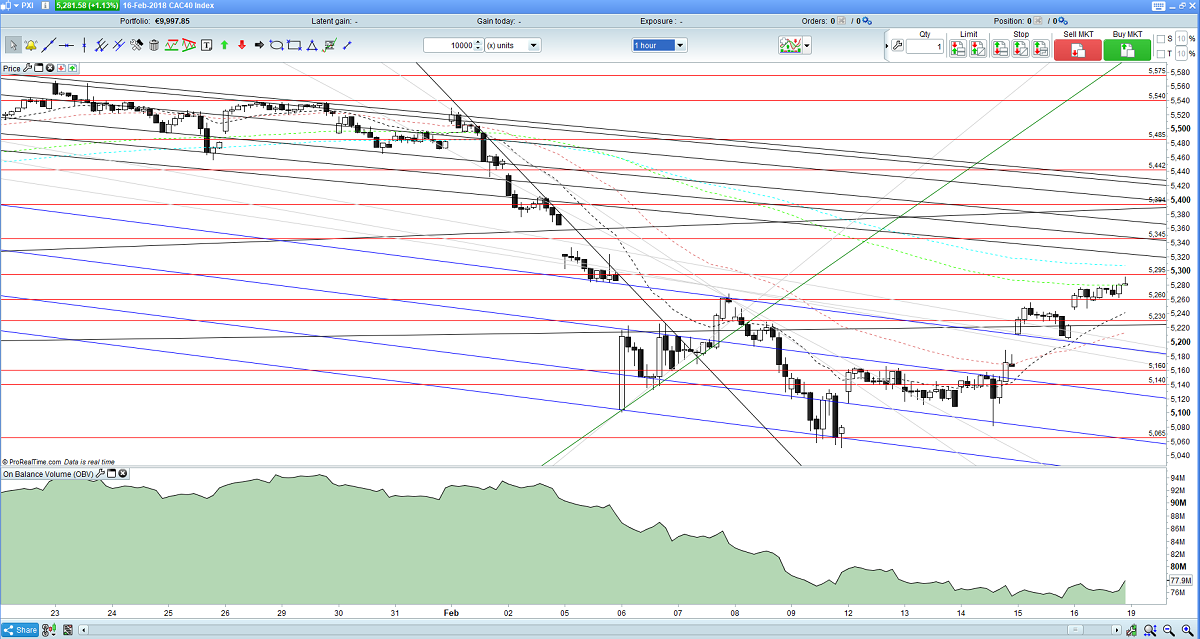Click the green up arrow Price panel icon
This screenshot has width=1200, height=639.
tap(72, 68)
